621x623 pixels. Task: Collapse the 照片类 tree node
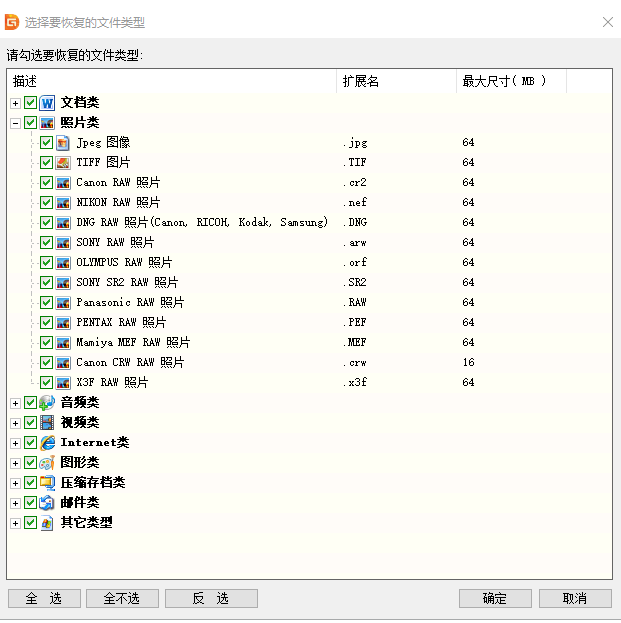pos(15,123)
